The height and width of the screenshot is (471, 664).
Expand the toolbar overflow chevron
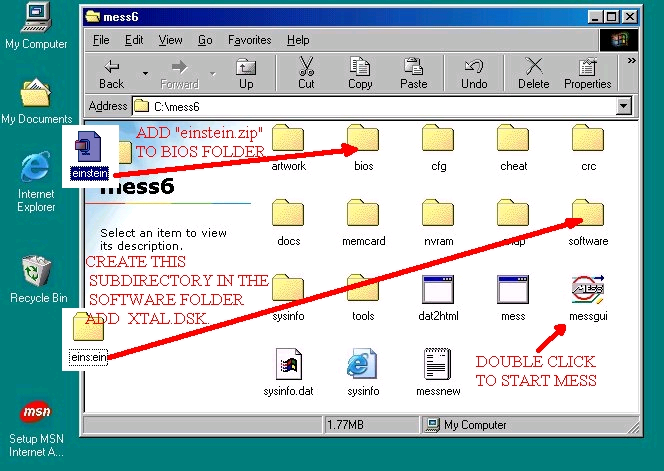(x=631, y=61)
